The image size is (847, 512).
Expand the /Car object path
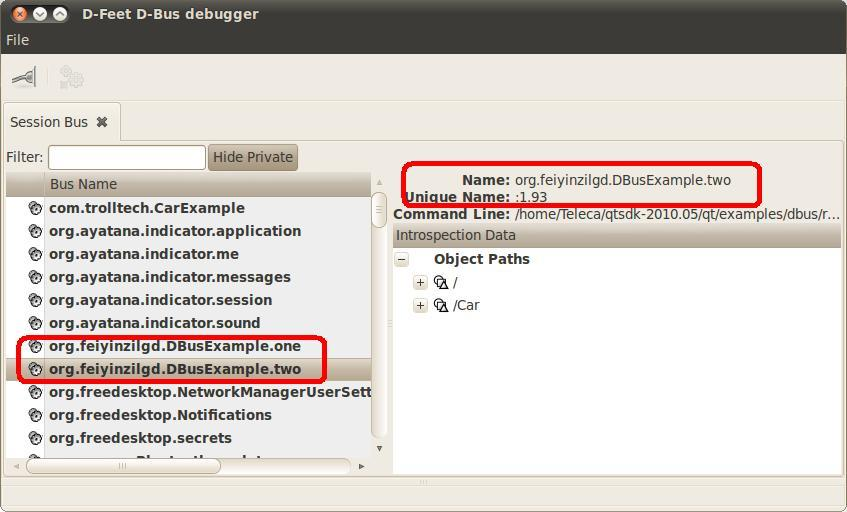click(420, 305)
